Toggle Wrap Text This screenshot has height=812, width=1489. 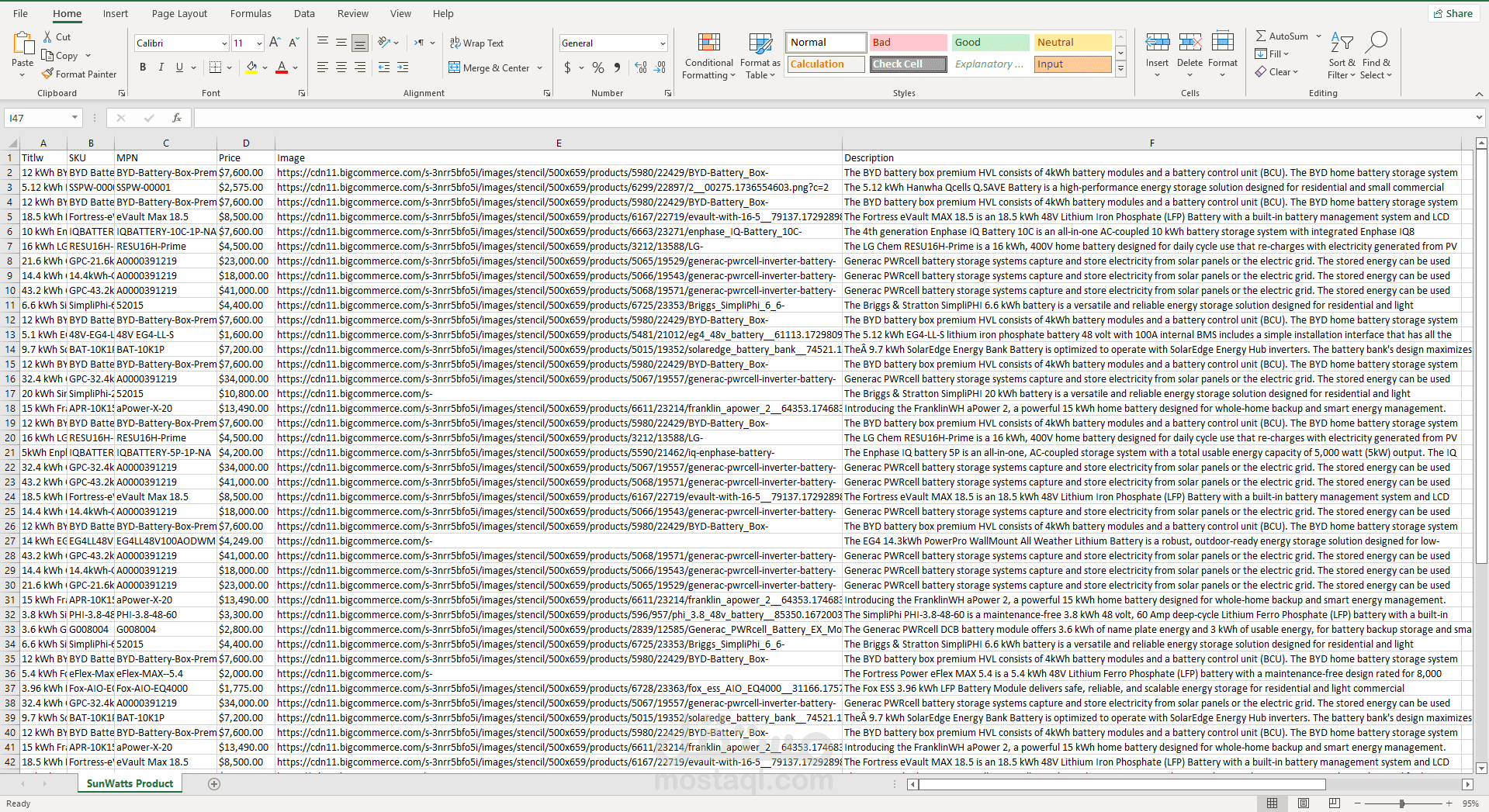477,43
